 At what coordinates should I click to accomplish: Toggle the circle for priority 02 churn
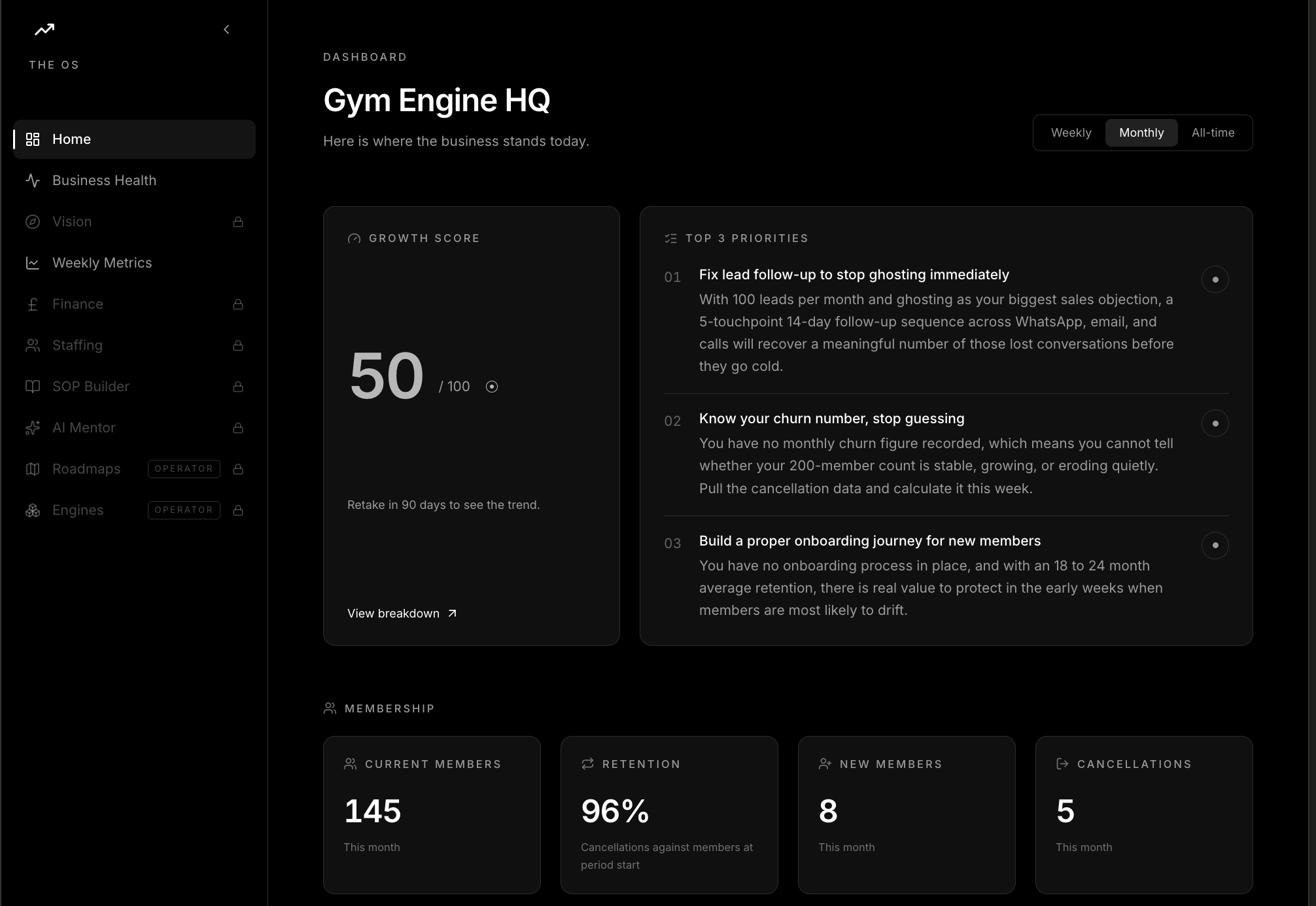click(x=1215, y=423)
